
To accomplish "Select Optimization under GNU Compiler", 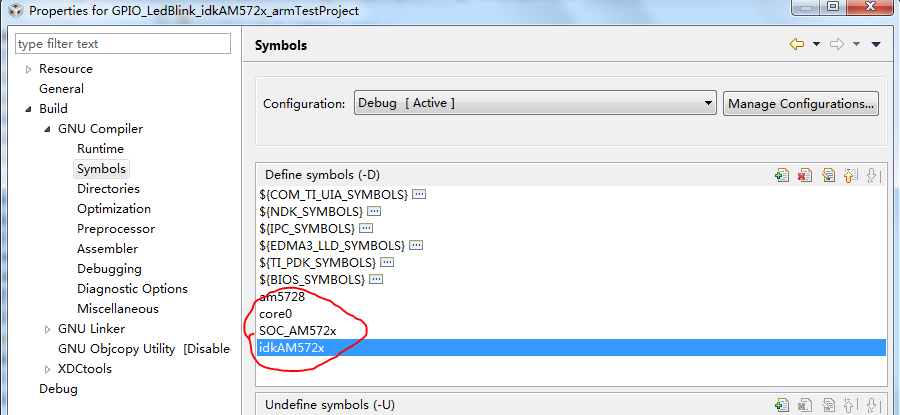I will (114, 209).
